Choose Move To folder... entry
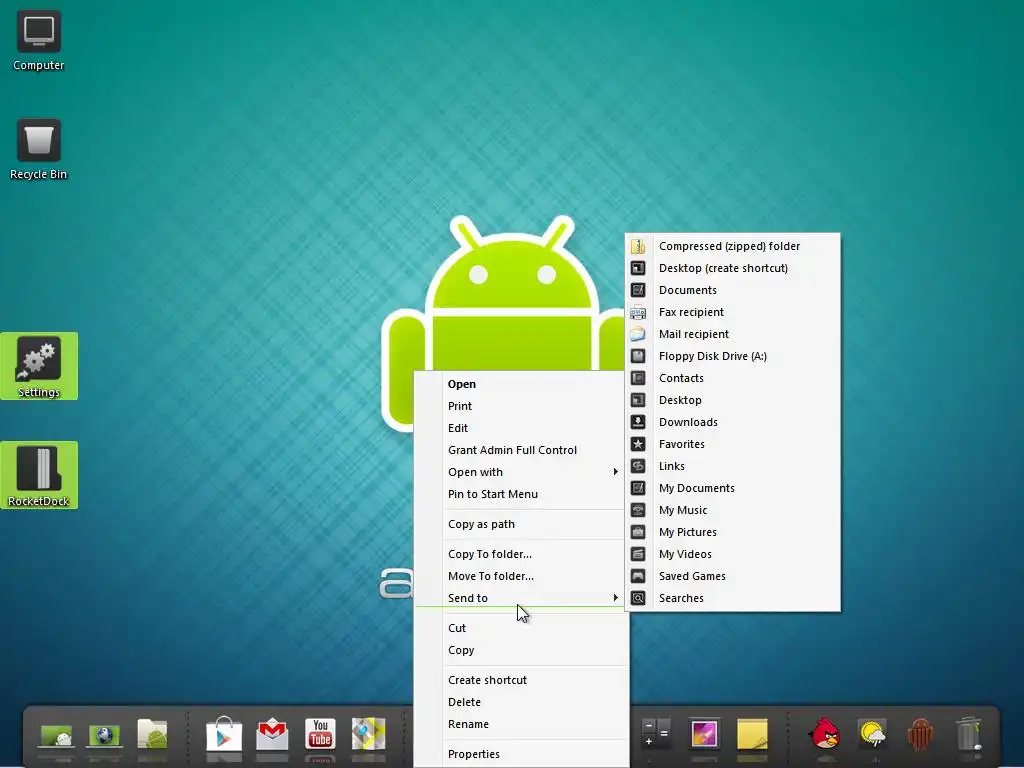The height and width of the screenshot is (768, 1024). (x=521, y=576)
